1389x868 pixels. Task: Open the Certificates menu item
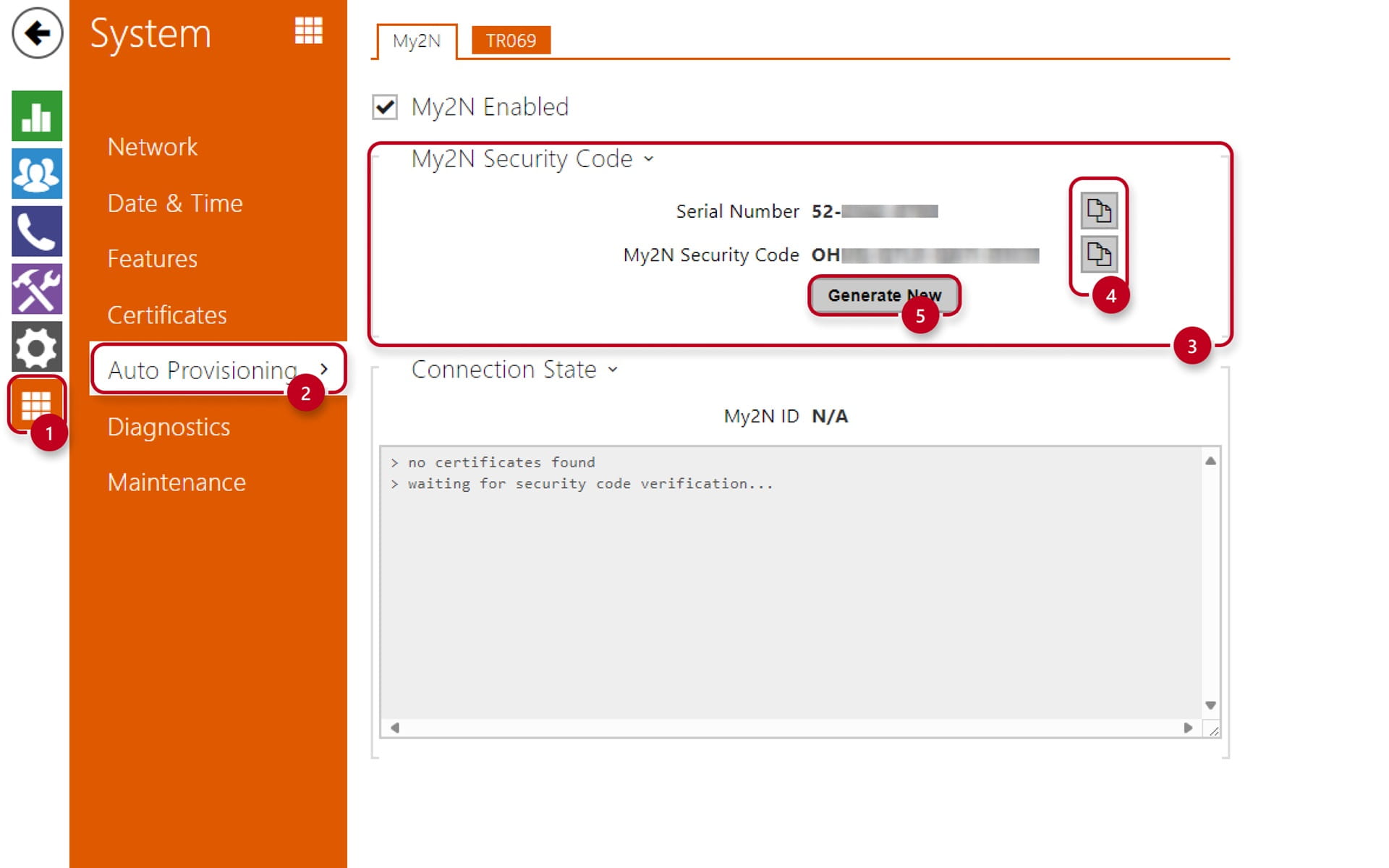(x=167, y=315)
